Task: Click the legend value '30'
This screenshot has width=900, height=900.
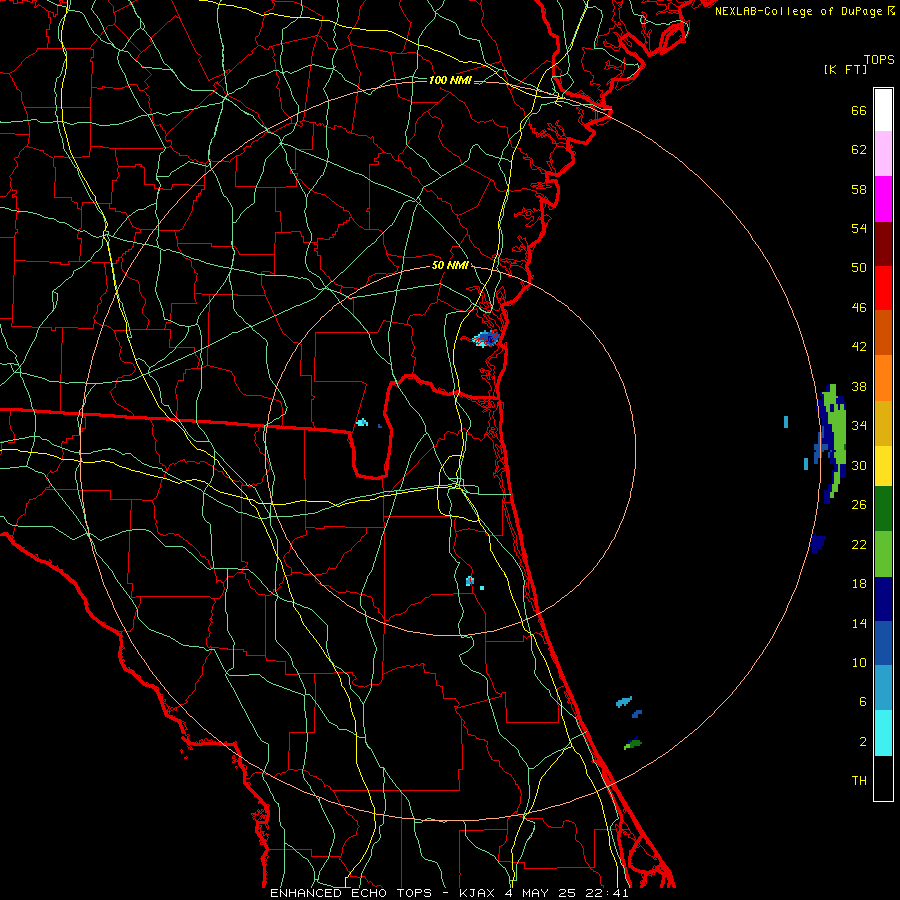Action: tap(859, 465)
